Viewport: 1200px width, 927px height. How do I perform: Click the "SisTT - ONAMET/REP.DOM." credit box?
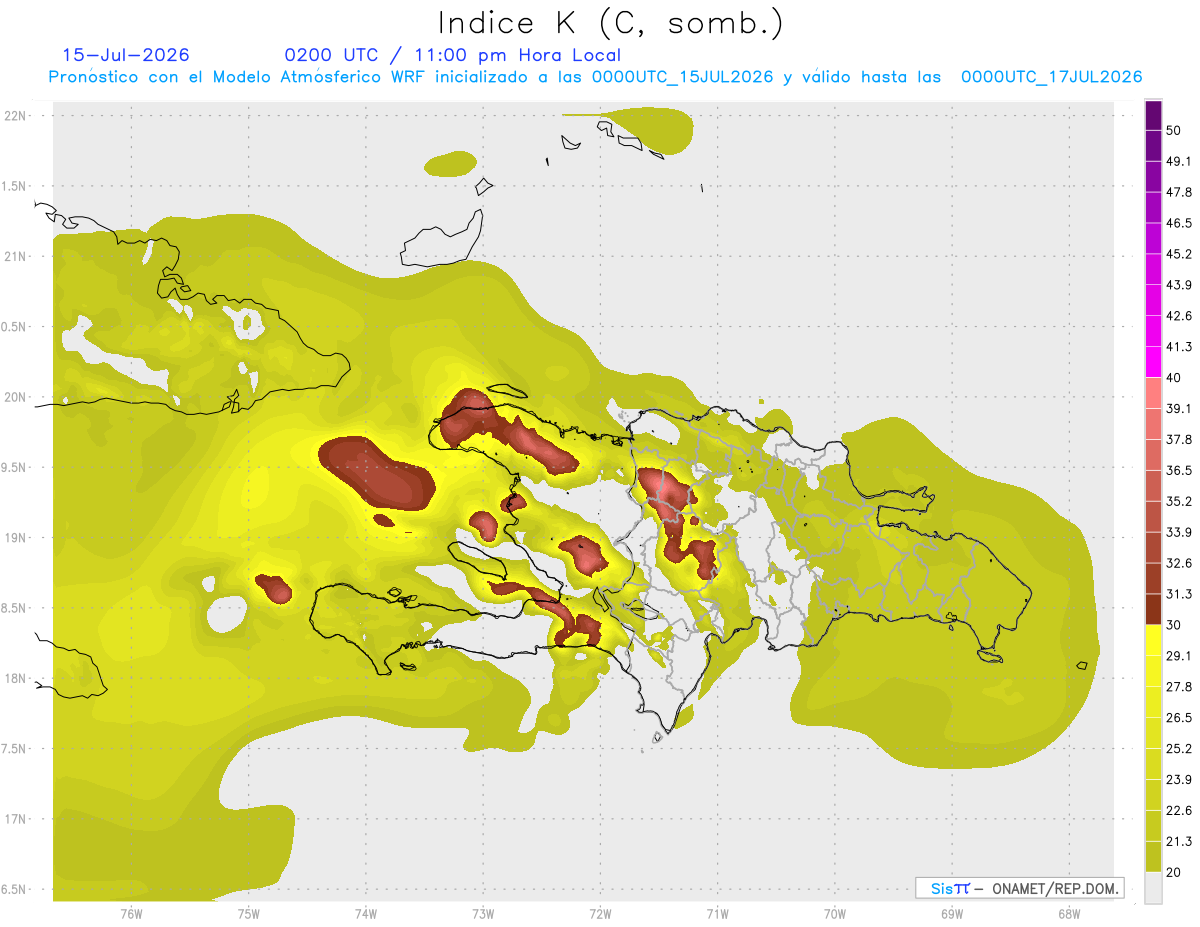pyautogui.click(x=1019, y=888)
